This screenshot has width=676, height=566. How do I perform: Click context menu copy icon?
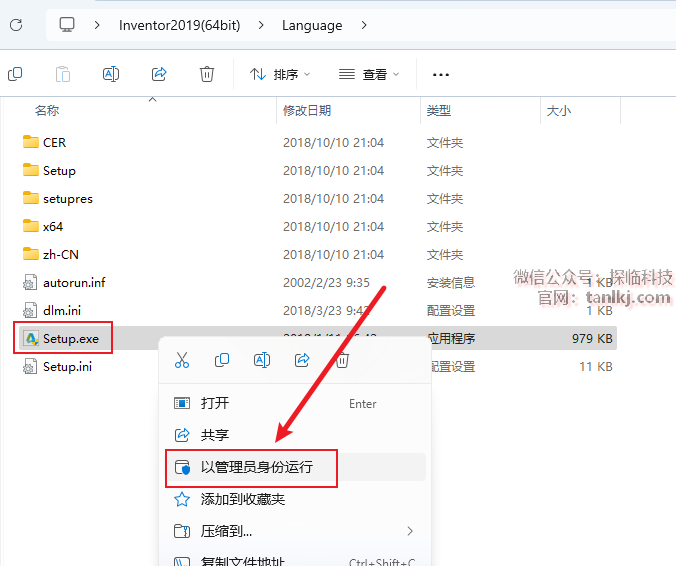[x=222, y=360]
